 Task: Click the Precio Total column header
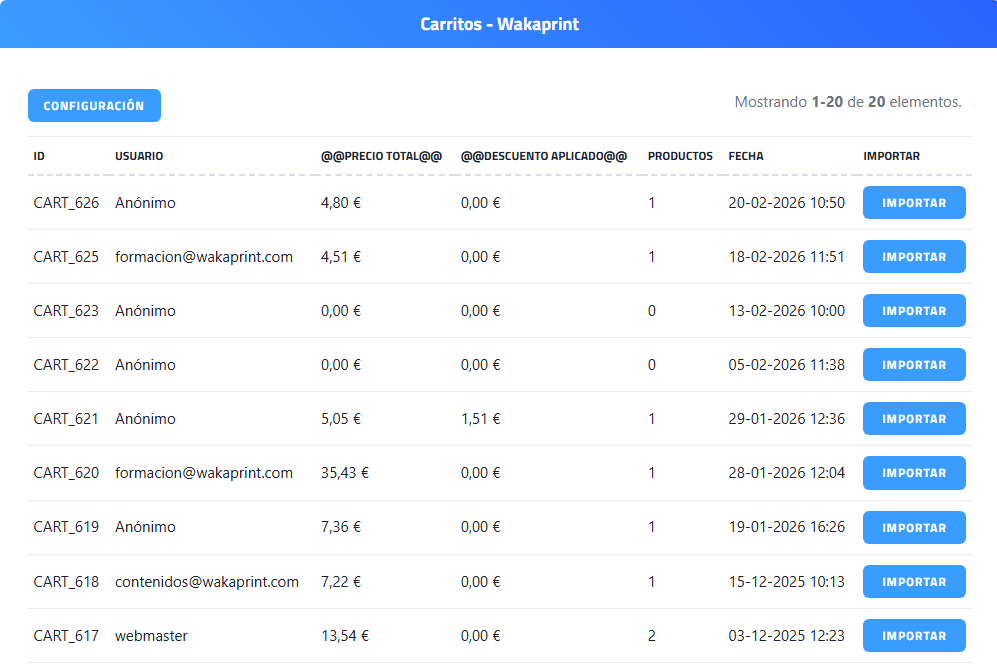click(x=381, y=156)
